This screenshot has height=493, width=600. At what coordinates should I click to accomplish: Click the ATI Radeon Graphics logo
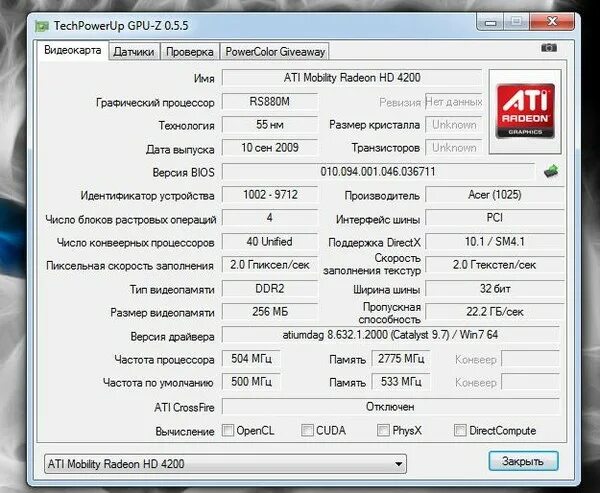[x=525, y=111]
